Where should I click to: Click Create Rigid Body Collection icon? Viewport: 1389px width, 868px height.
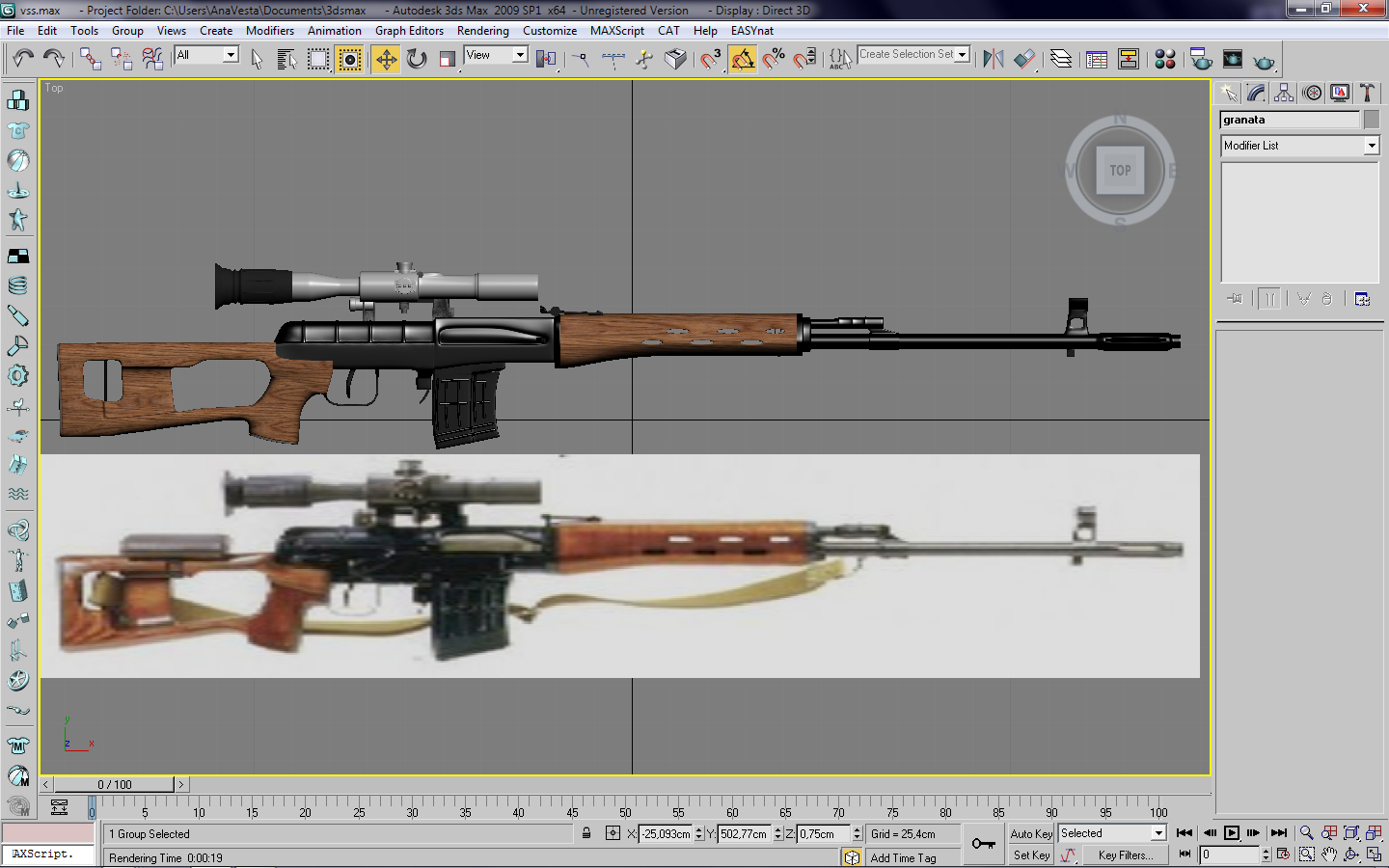(x=17, y=99)
